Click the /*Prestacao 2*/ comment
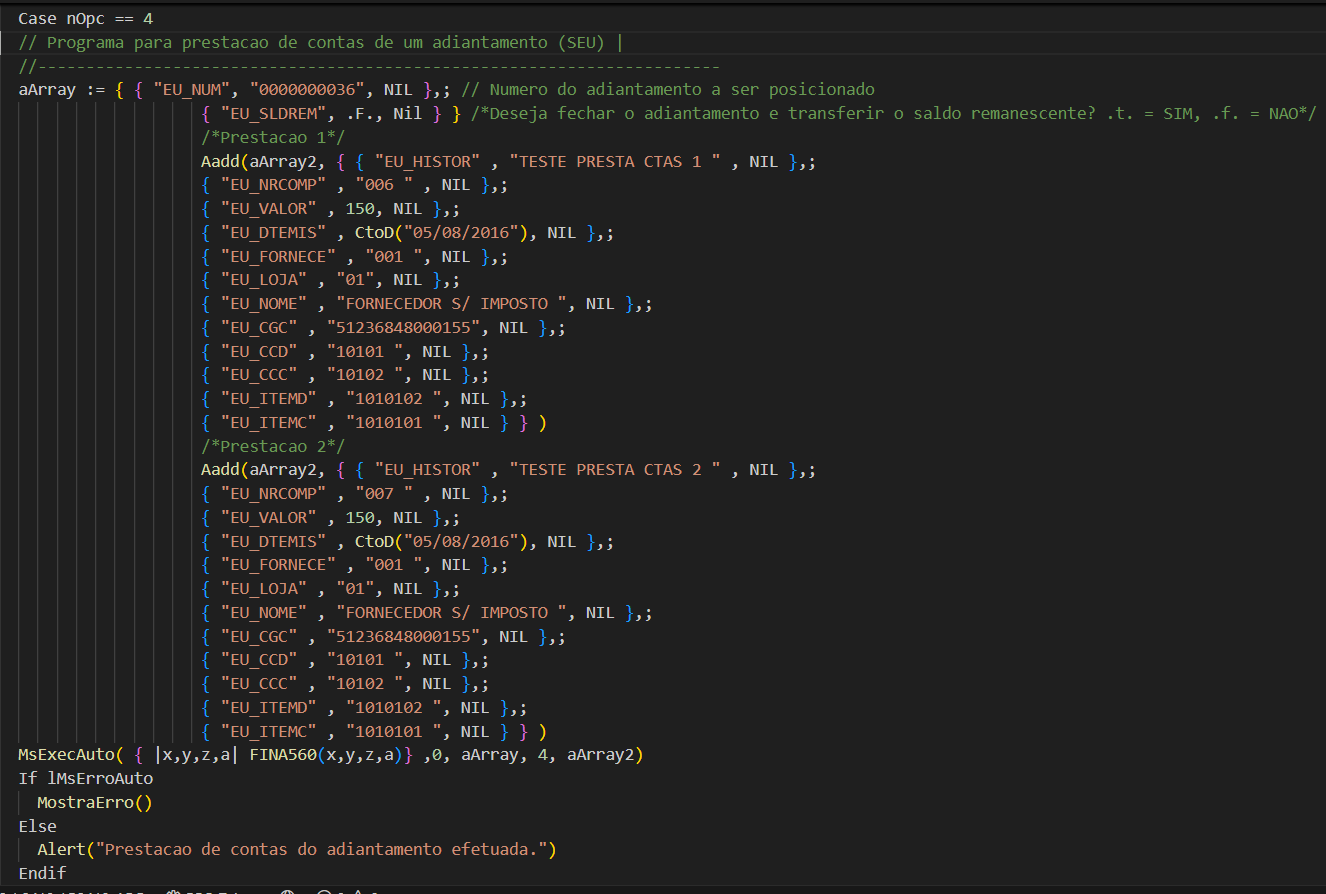Screen dimensions: 1326x894 [x=272, y=446]
